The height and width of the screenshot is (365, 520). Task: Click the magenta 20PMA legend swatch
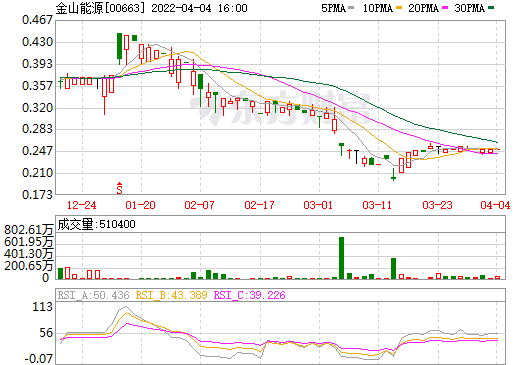tap(445, 8)
